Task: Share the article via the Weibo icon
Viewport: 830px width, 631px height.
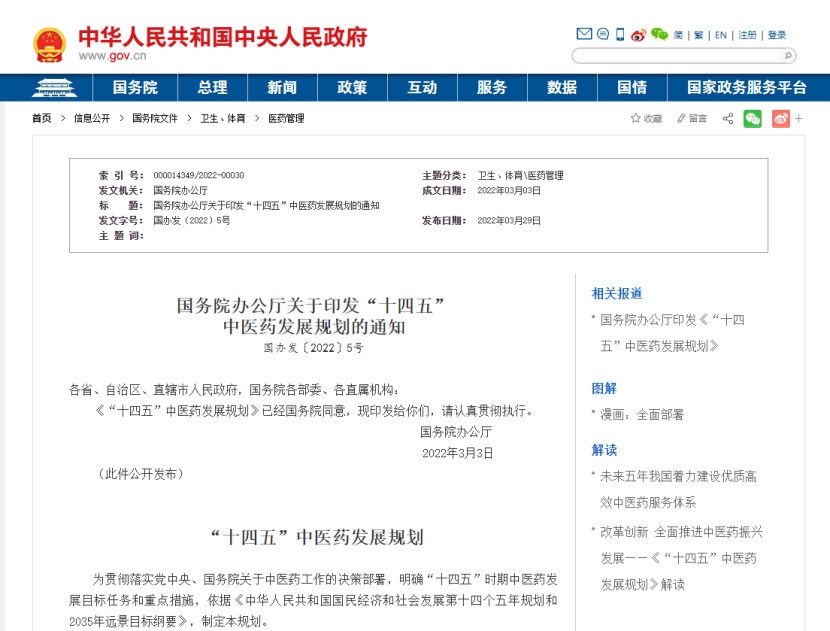Action: [x=778, y=118]
